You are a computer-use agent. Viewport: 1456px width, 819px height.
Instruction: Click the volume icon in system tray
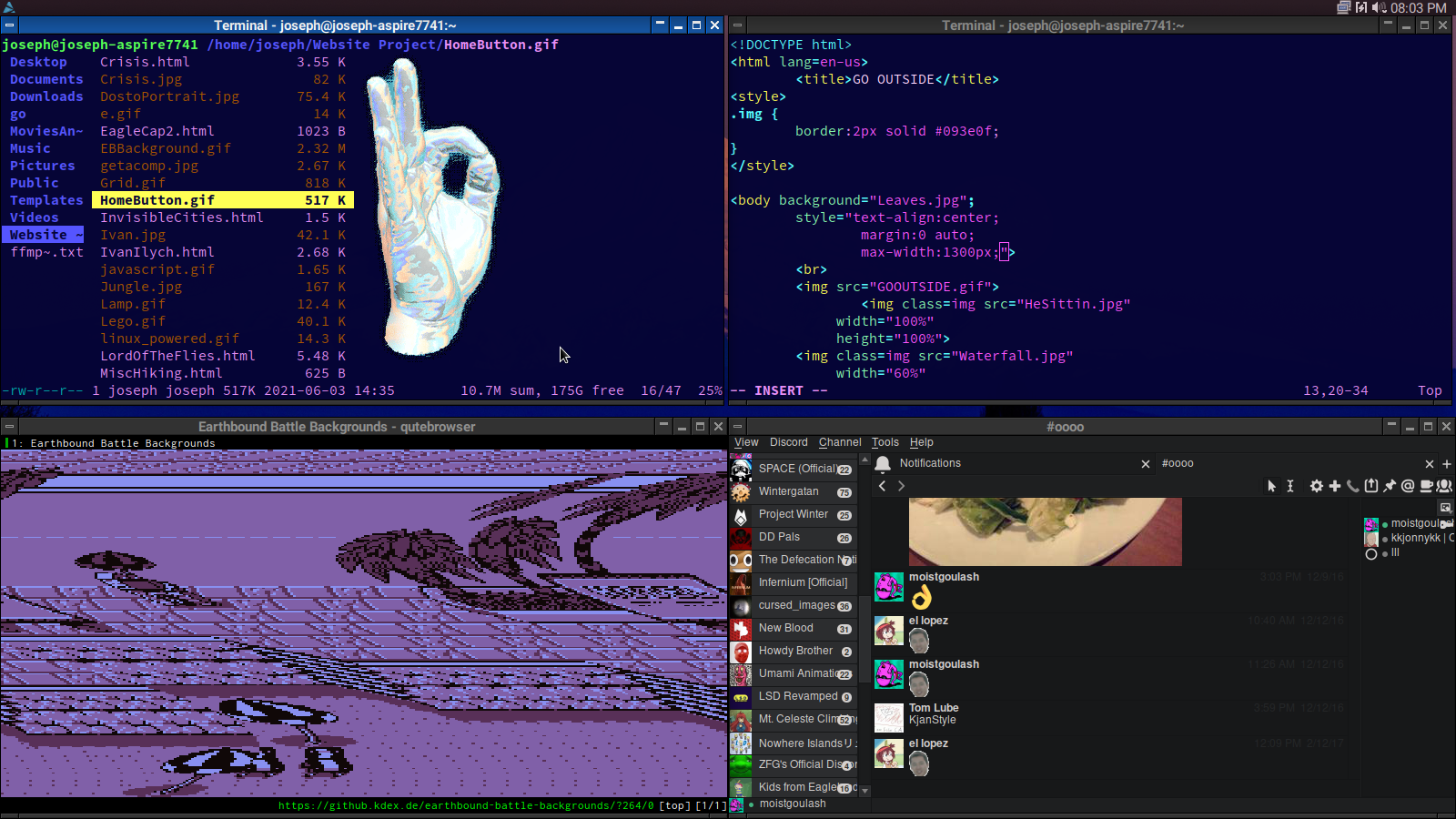point(1379,7)
